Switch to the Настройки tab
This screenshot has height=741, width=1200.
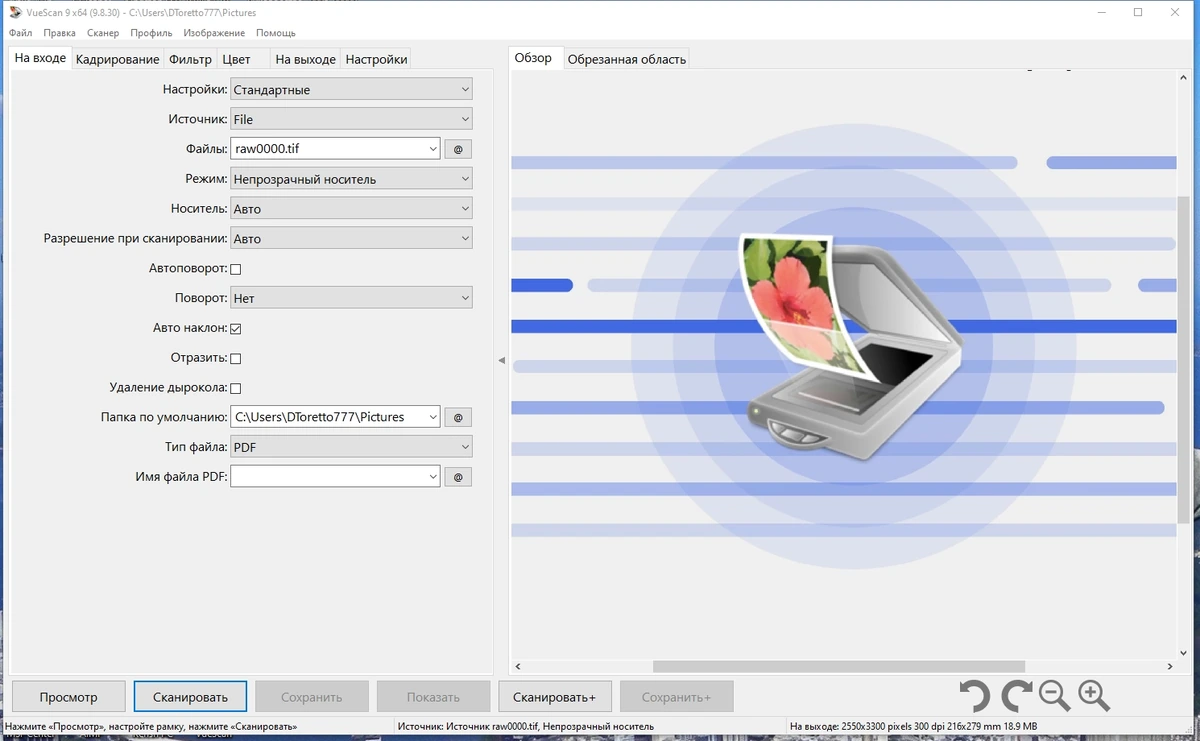point(376,59)
